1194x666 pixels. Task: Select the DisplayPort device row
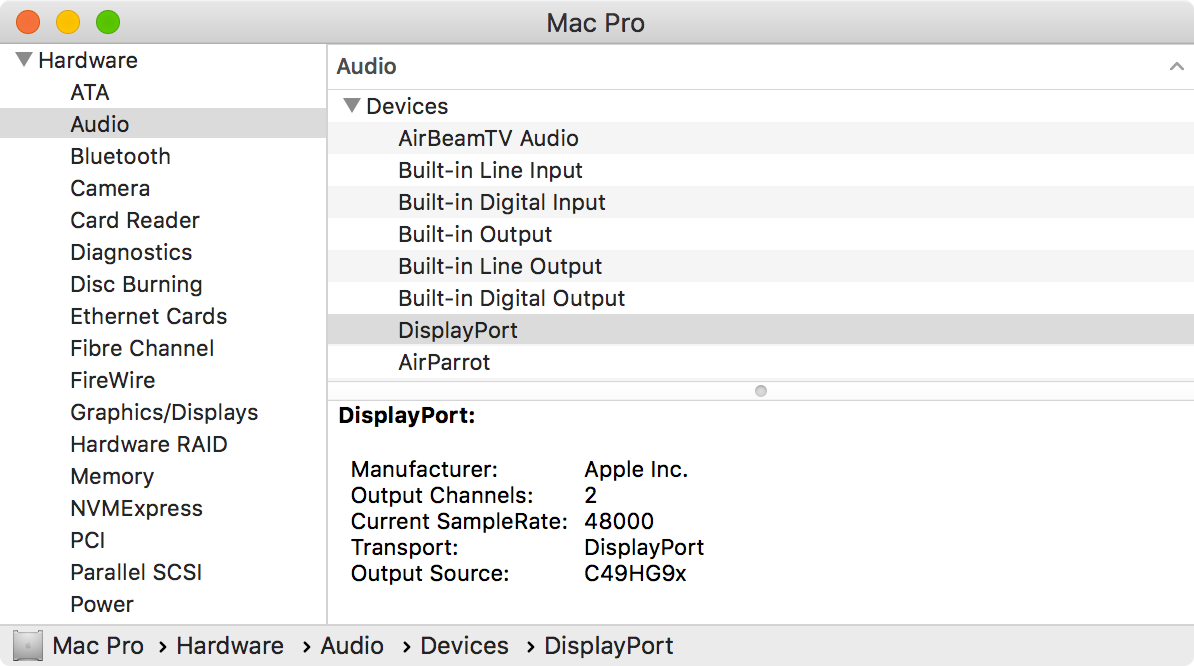tap(761, 330)
